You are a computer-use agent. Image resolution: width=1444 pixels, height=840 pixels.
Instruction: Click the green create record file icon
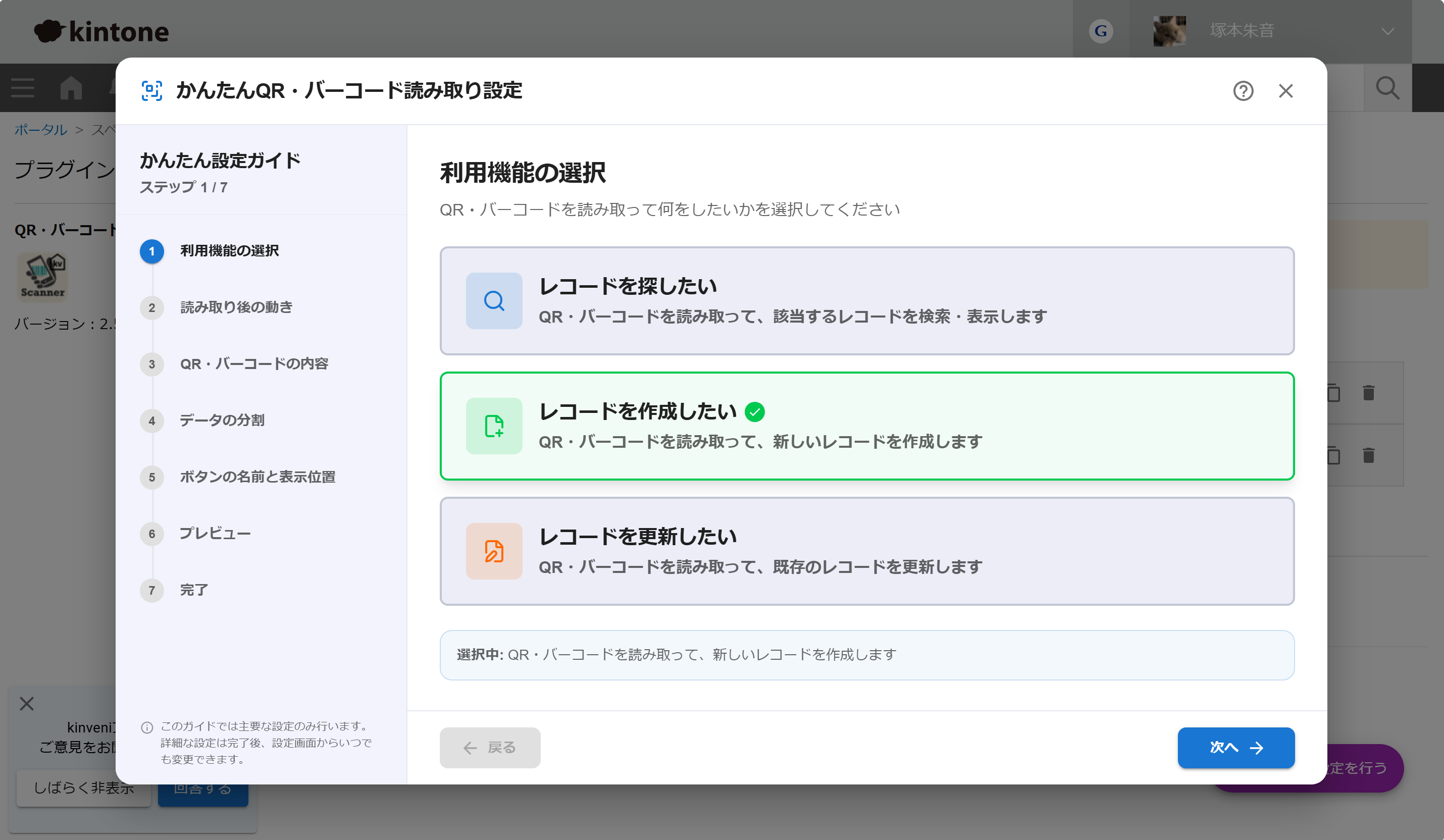(x=494, y=426)
